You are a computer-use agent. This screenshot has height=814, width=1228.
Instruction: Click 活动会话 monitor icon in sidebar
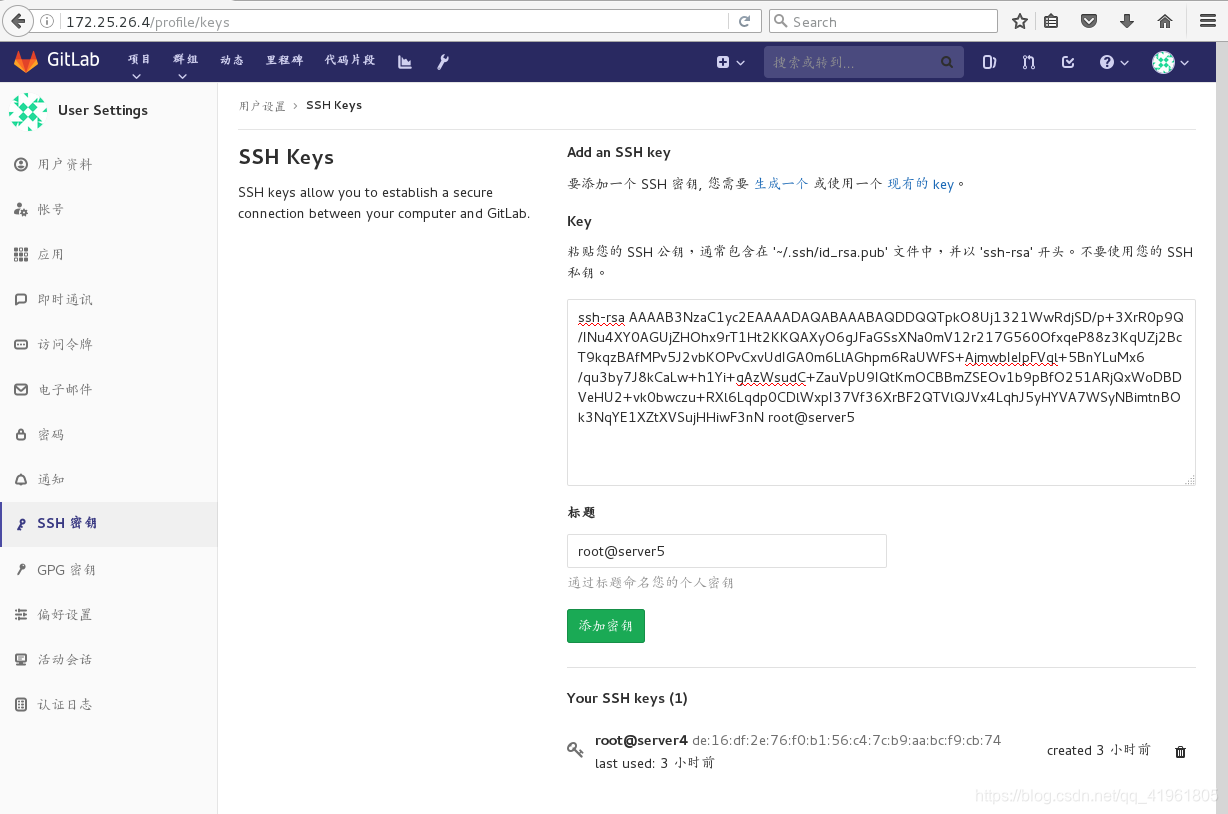coord(21,659)
